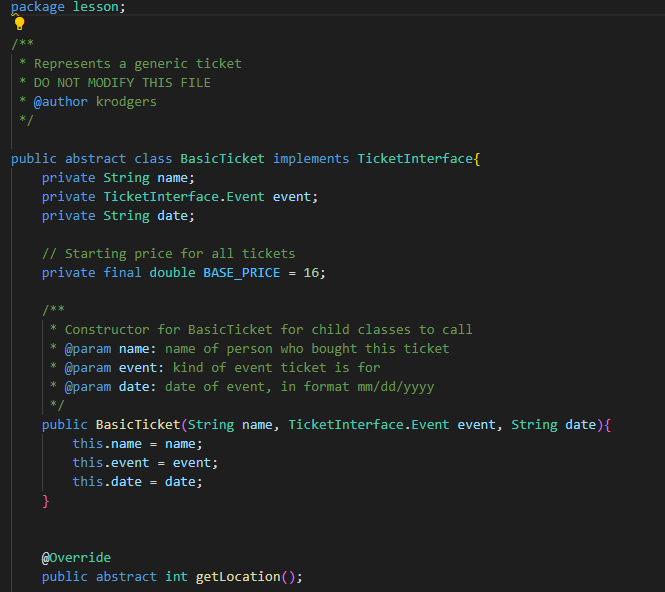Click 'abstract' keyword in getLocation declaration

(126, 577)
